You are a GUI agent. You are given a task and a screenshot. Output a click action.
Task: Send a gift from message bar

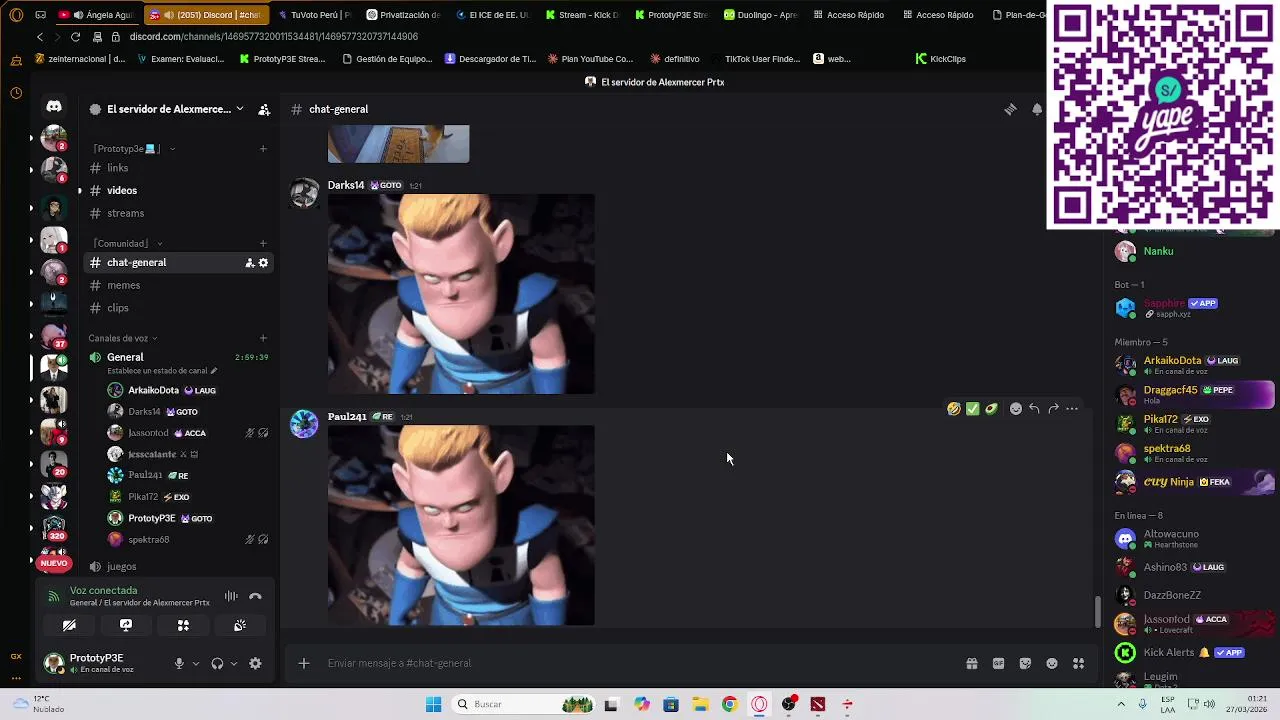(x=971, y=663)
